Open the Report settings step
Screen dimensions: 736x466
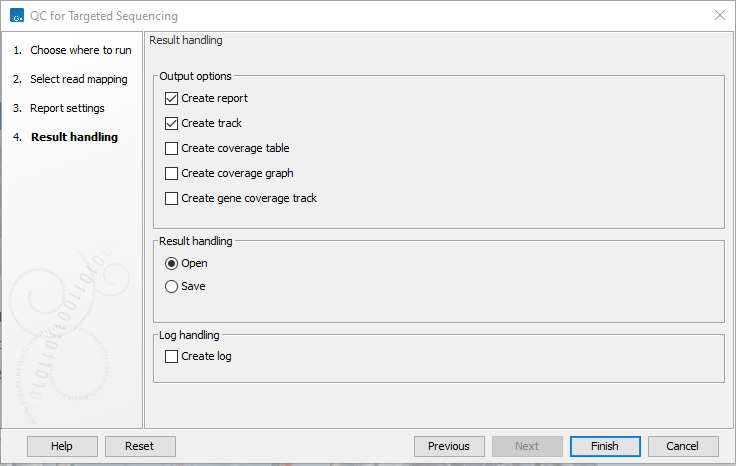[67, 108]
